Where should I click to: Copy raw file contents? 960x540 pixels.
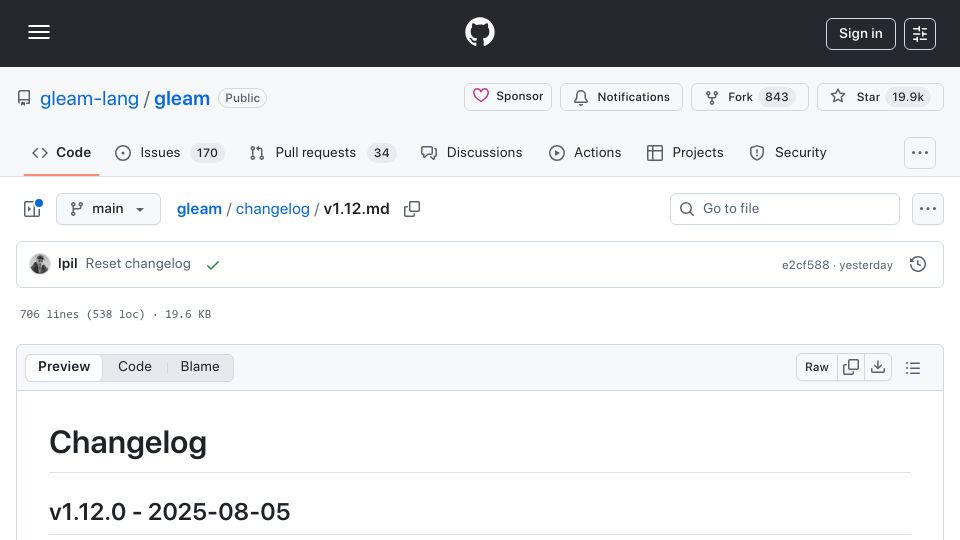click(x=851, y=367)
